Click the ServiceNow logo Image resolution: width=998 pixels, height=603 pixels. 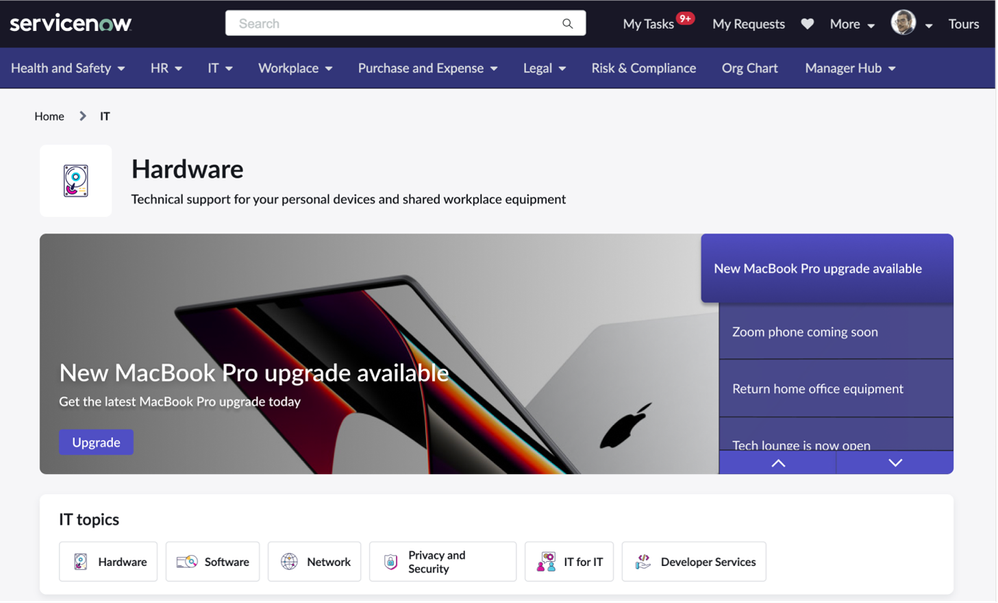point(71,24)
